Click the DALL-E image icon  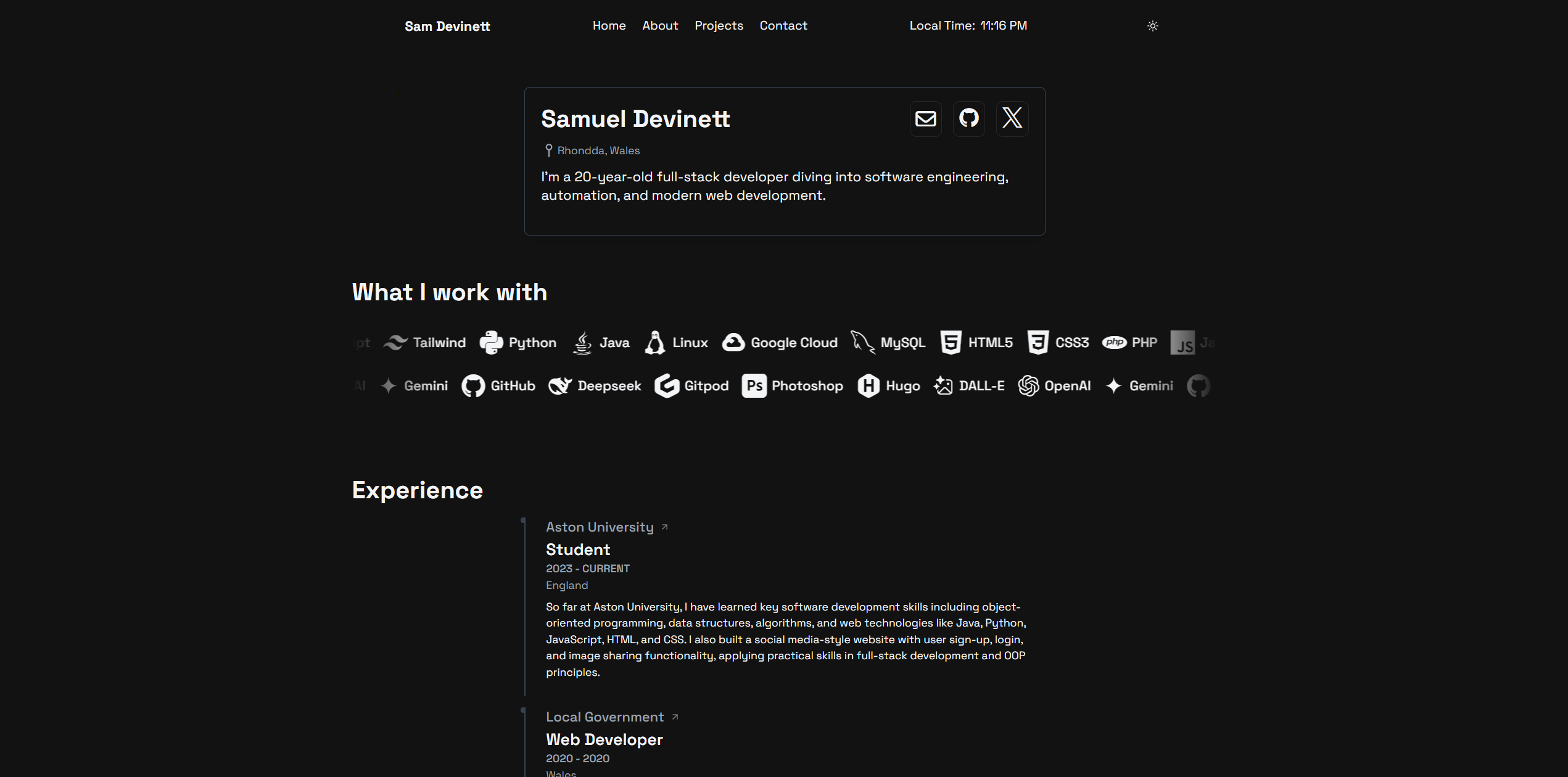pyautogui.click(x=943, y=386)
